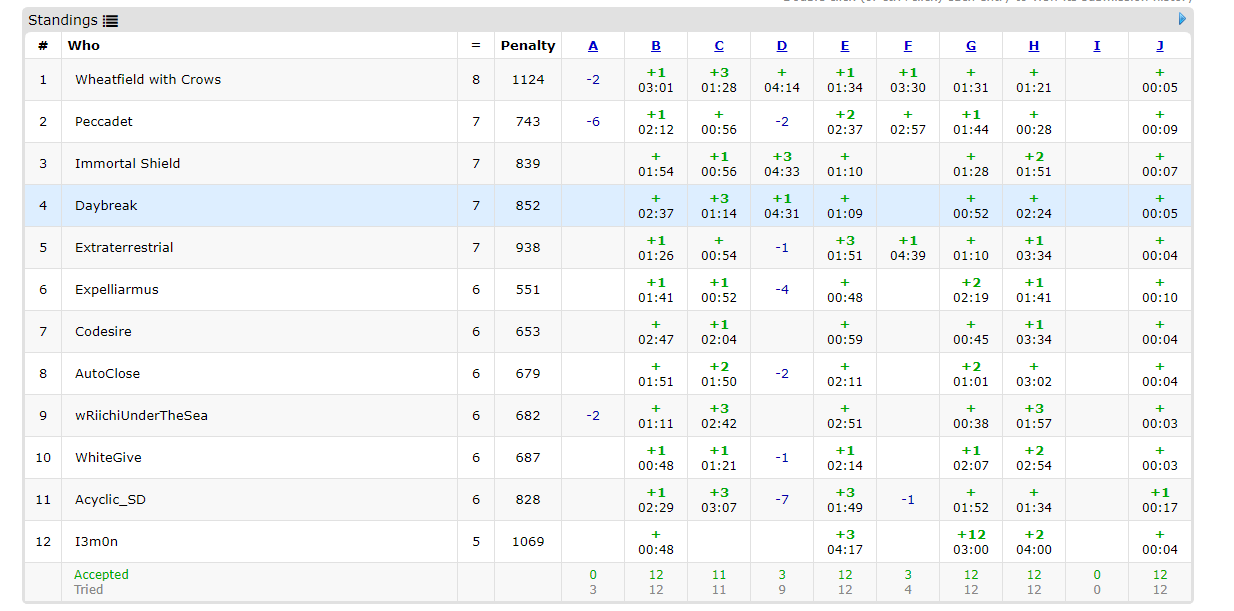
Task: Open problem B from the column header
Action: tap(656, 46)
